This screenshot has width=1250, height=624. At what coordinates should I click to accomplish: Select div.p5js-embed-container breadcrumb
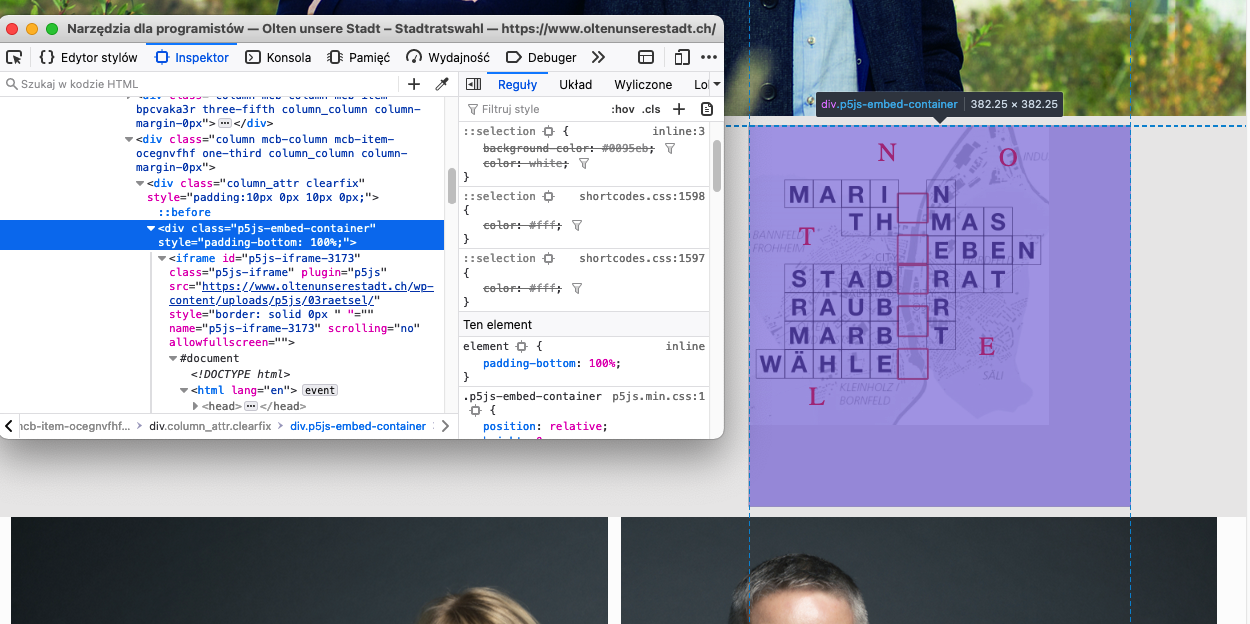[x=358, y=426]
